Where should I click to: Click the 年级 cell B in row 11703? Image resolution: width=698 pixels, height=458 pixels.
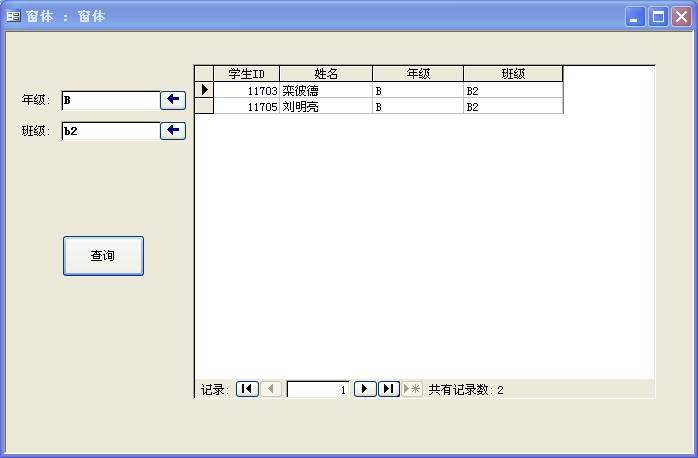click(x=418, y=90)
